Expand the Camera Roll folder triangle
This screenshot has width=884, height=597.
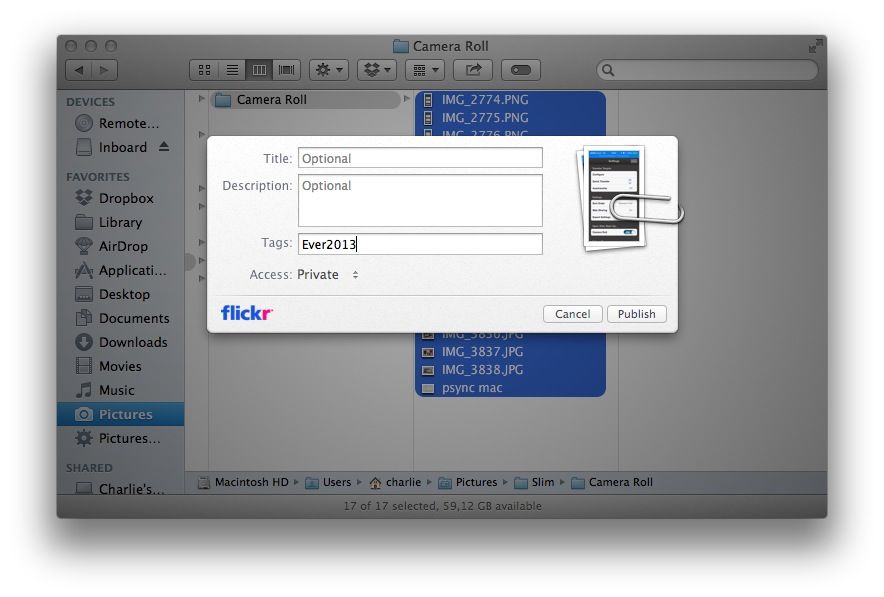[202, 99]
